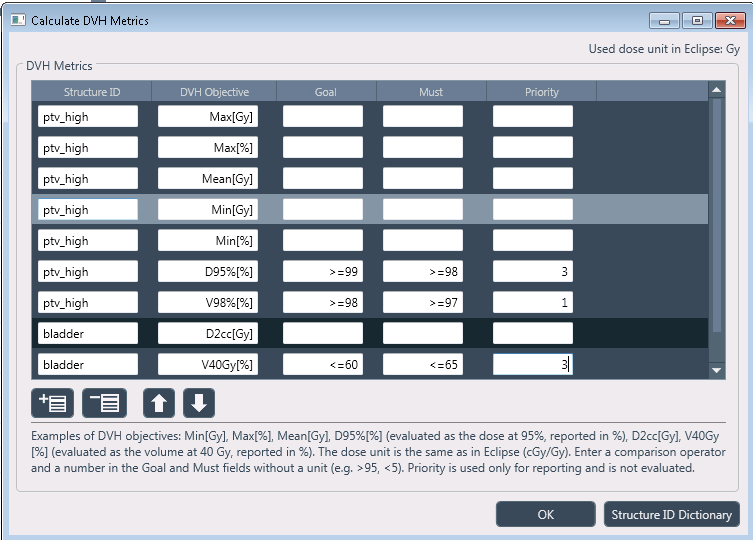Click the Must field in D2cc[Gy] row
The height and width of the screenshot is (540, 753).
click(x=423, y=333)
